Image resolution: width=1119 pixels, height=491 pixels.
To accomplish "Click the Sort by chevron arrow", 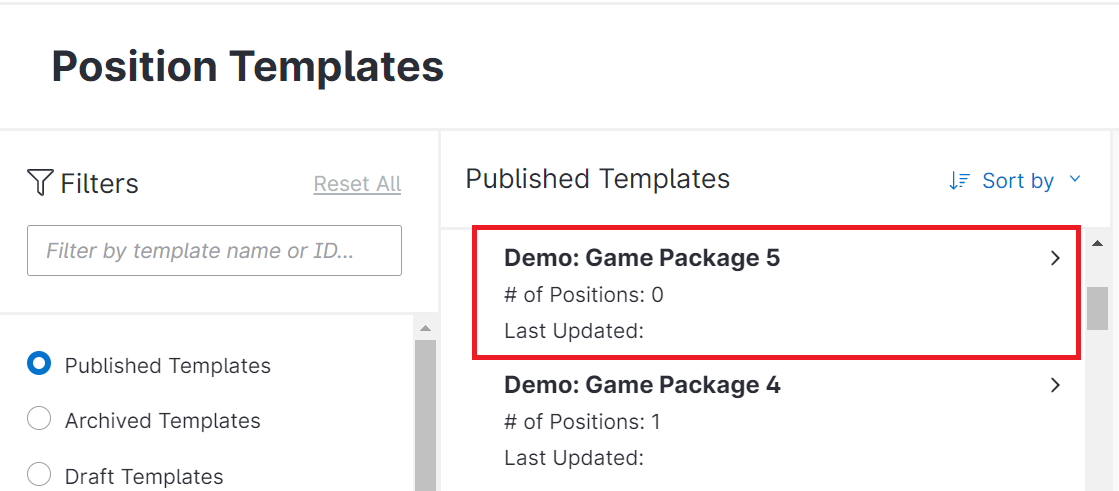I will click(x=1075, y=180).
